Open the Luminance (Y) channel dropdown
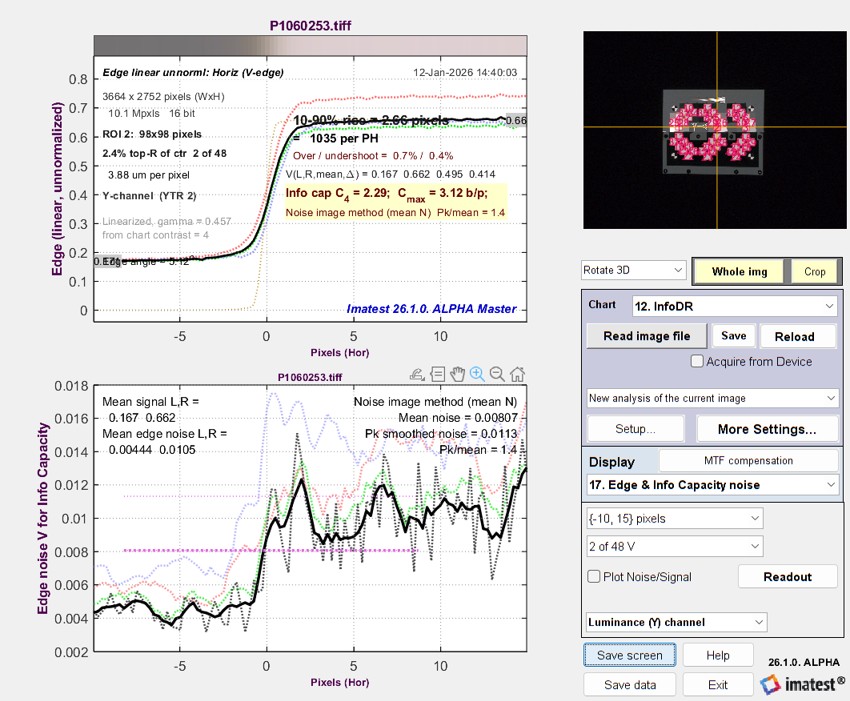This screenshot has width=850, height=701. click(676, 622)
